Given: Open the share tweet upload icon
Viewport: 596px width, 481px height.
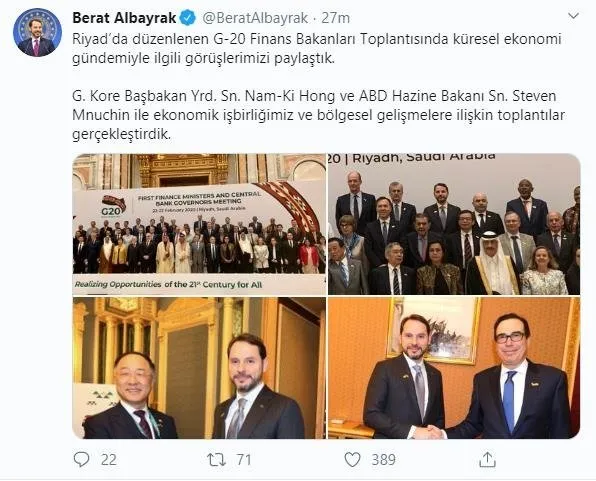Looking at the screenshot, I should pos(487,459).
